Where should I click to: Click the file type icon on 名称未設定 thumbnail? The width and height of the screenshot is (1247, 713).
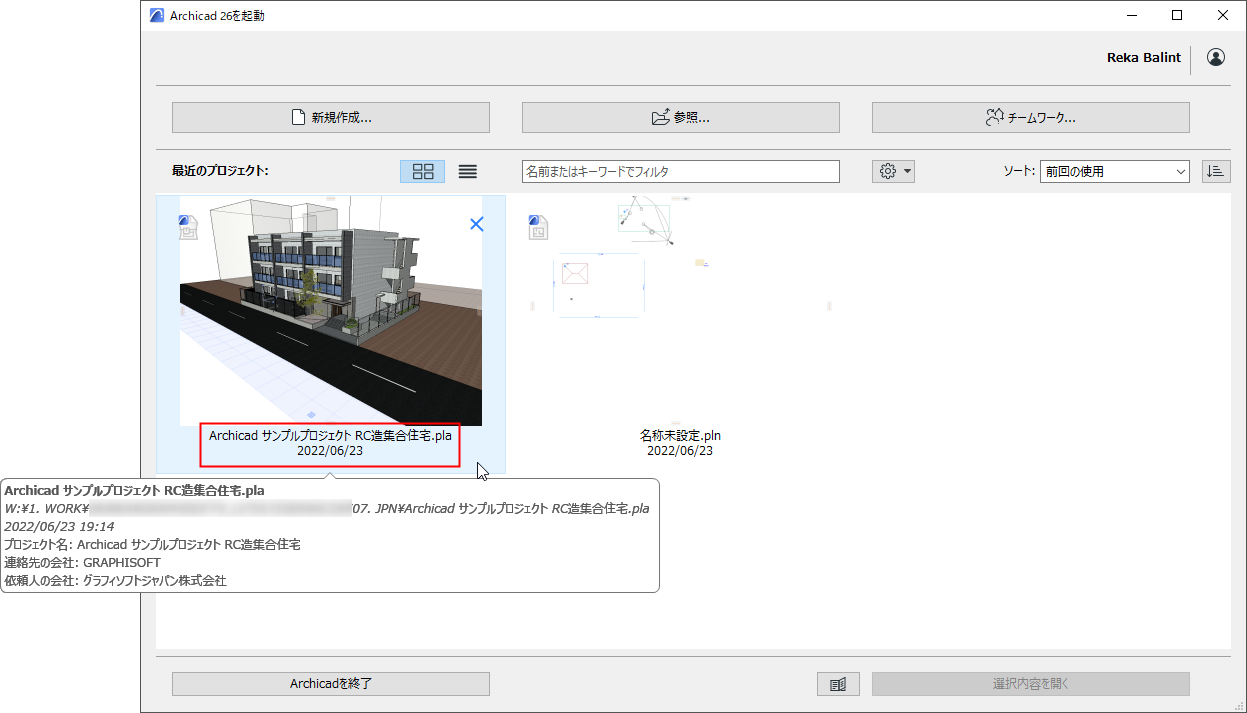click(537, 227)
